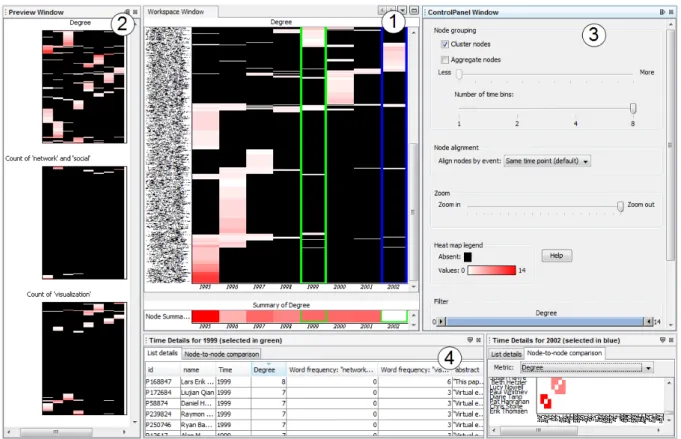The width and height of the screenshot is (681, 439).
Task: Click the heat map vertical scrollbar up arrow
Action: pyautogui.click(x=413, y=33)
